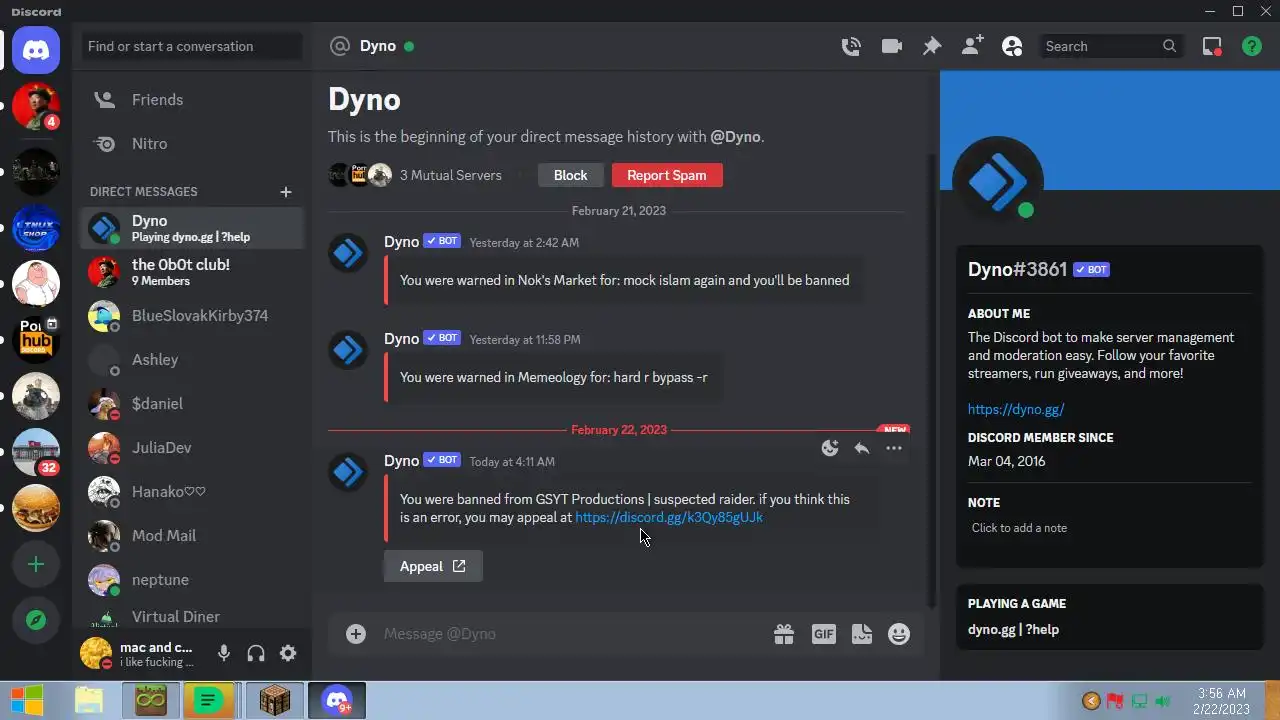The width and height of the screenshot is (1280, 720).
Task: Click Dyno username in first warning message
Action: point(401,242)
